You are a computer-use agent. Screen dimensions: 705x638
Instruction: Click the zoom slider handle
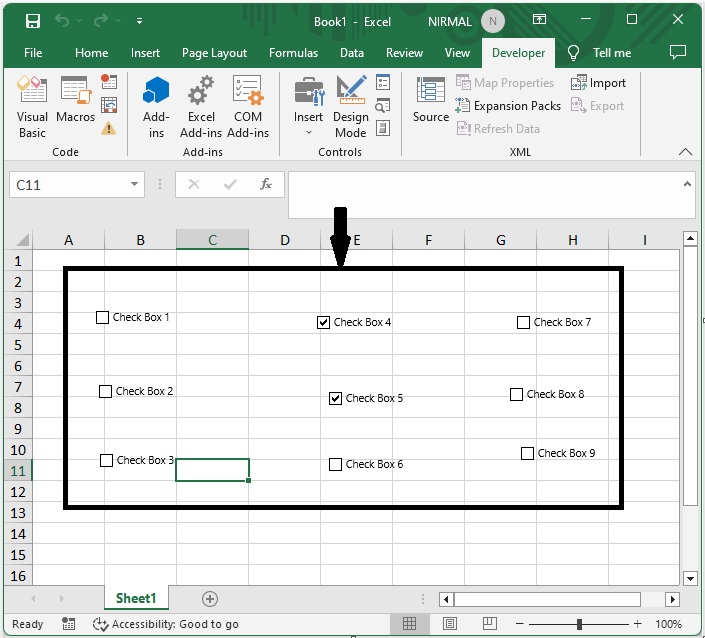[579, 624]
